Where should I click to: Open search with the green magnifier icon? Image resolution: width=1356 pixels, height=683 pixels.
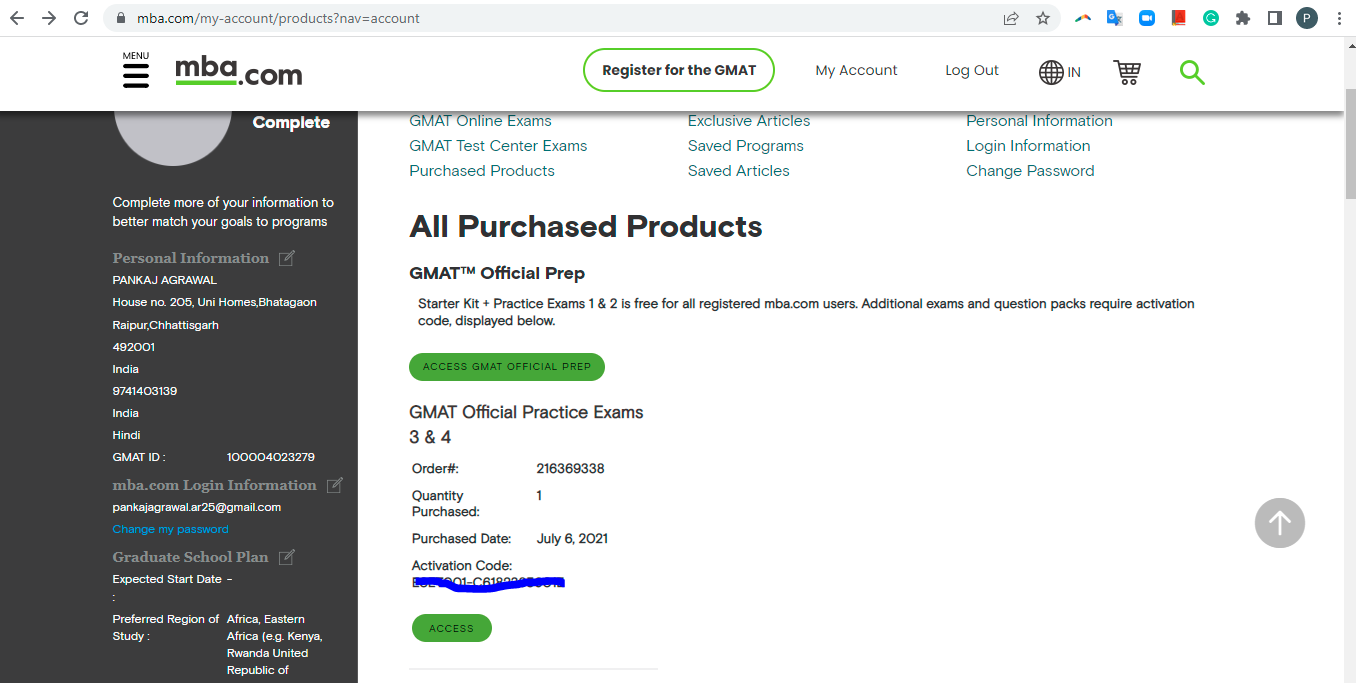click(1192, 72)
